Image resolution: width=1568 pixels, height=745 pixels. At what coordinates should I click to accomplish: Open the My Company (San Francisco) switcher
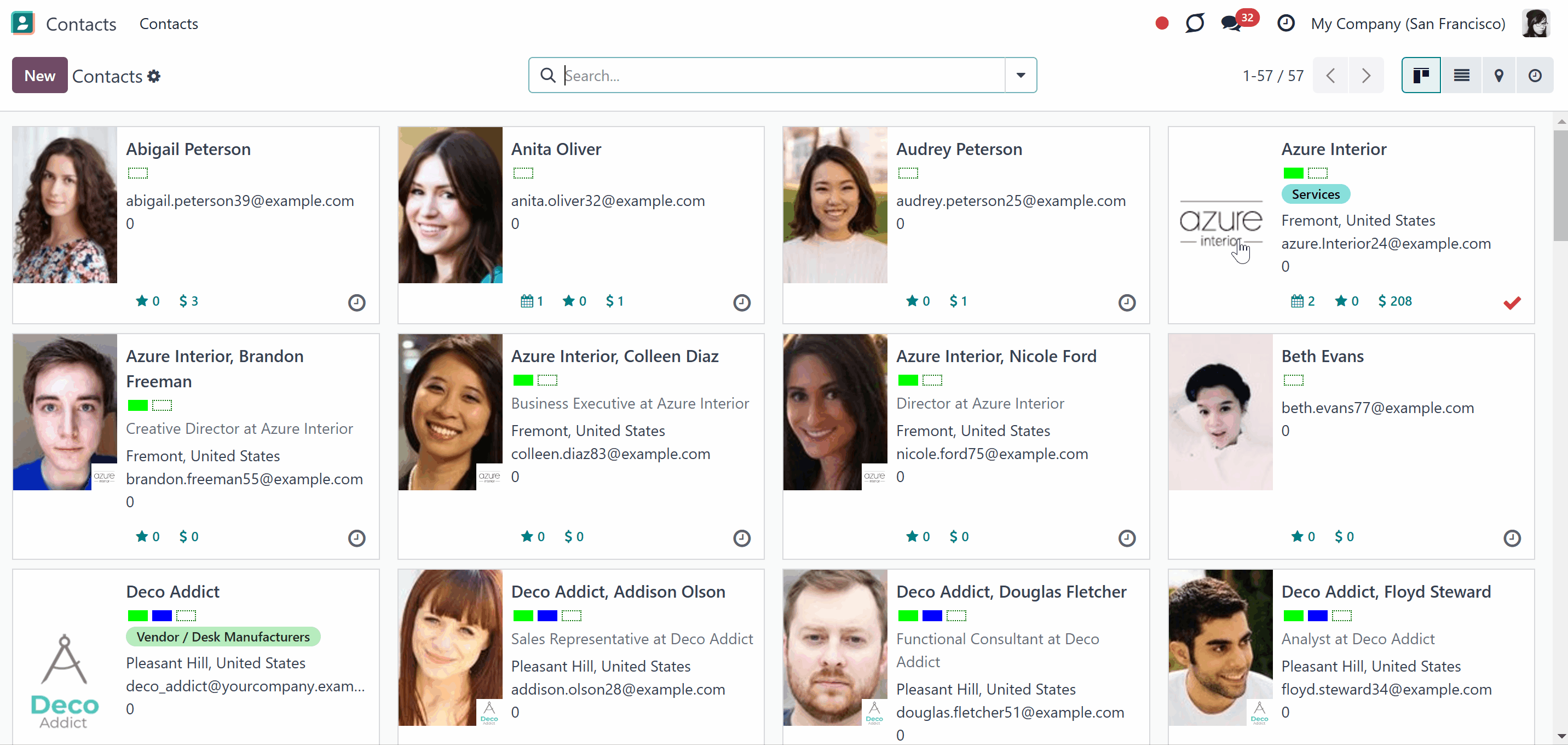[x=1408, y=24]
